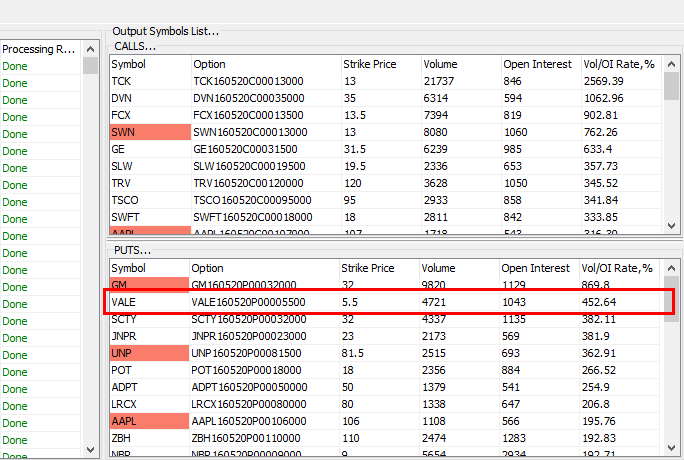This screenshot has width=684, height=460.
Task: Select the FCX symbol in CALLS
Action: [121, 115]
